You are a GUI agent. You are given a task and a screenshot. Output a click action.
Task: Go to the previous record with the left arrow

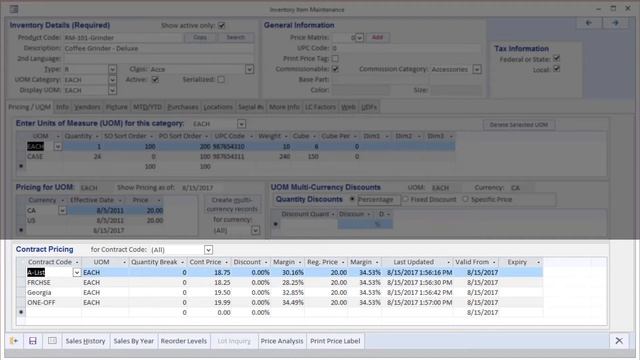[589, 23]
